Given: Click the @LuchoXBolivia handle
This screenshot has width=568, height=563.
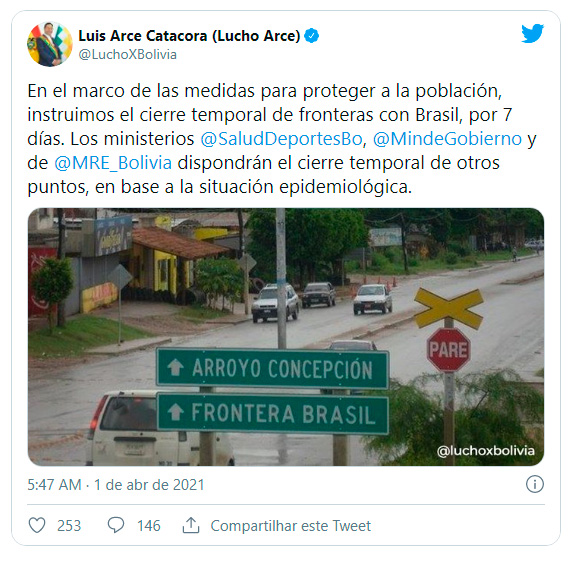Looking at the screenshot, I should point(128,54).
